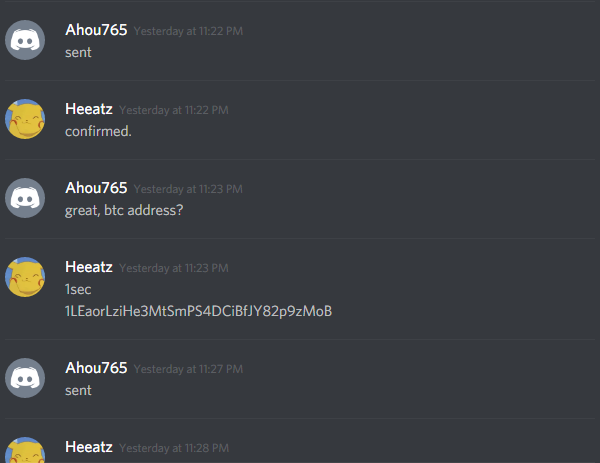Click the first 'sent' message from Ahou765
This screenshot has width=600, height=463.
click(78, 53)
